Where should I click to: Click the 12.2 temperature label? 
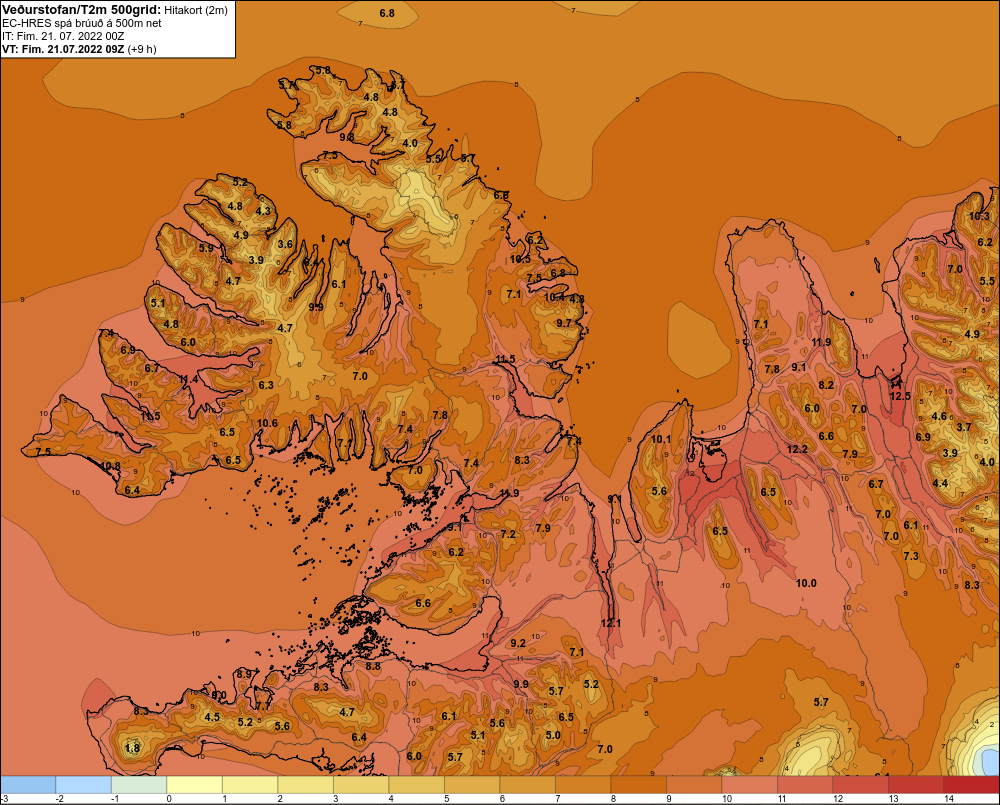point(797,449)
